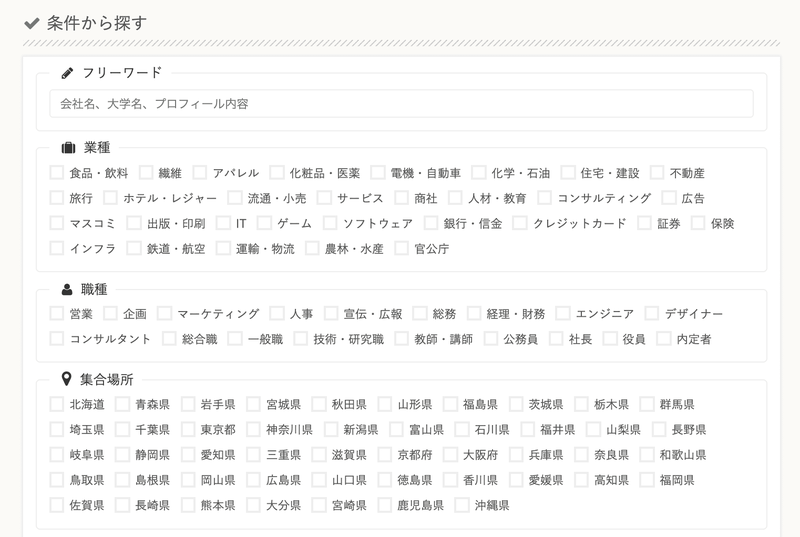Select the コンサルタント checkbox

click(57, 339)
